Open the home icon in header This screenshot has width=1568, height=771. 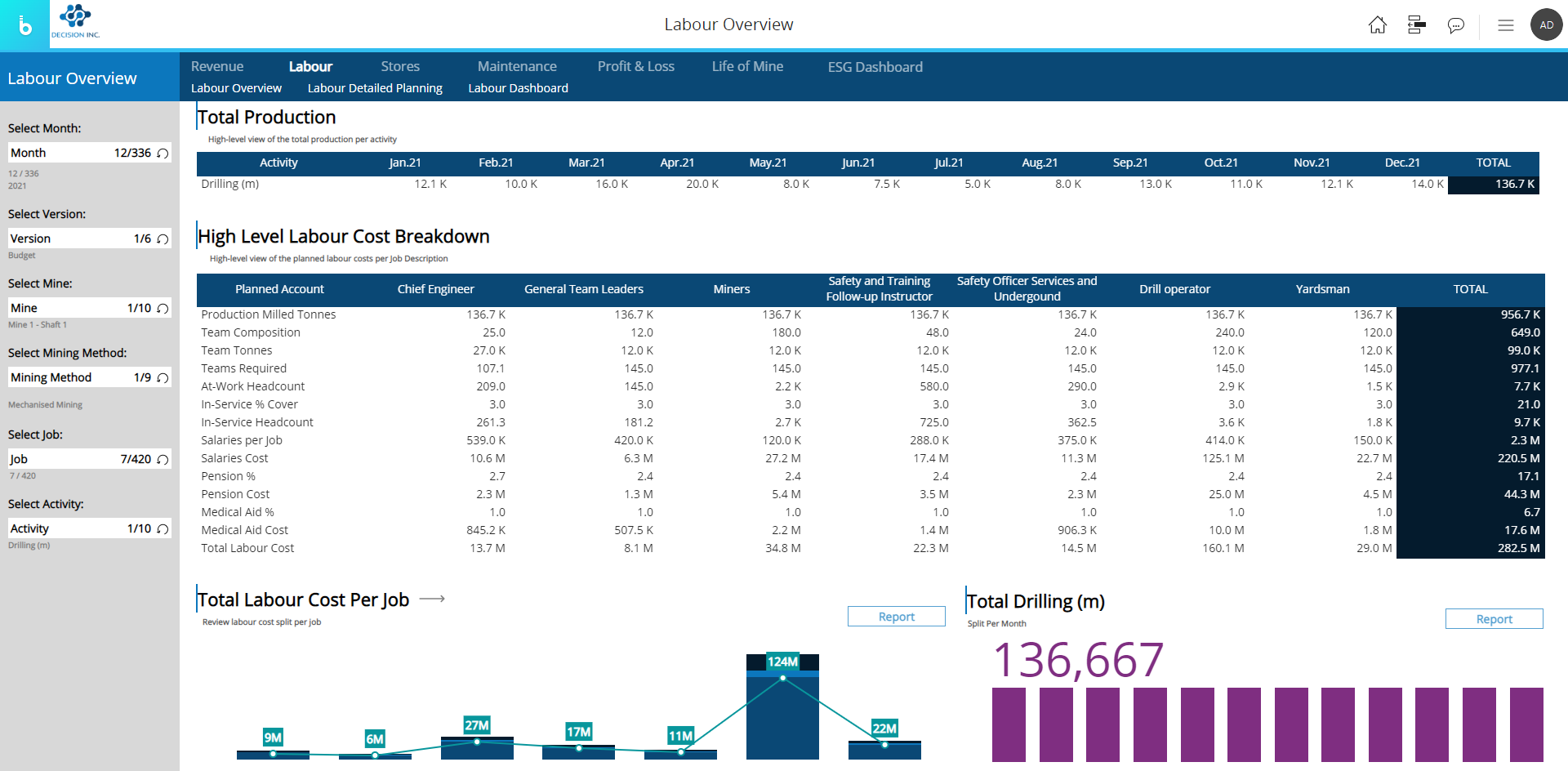(1377, 25)
